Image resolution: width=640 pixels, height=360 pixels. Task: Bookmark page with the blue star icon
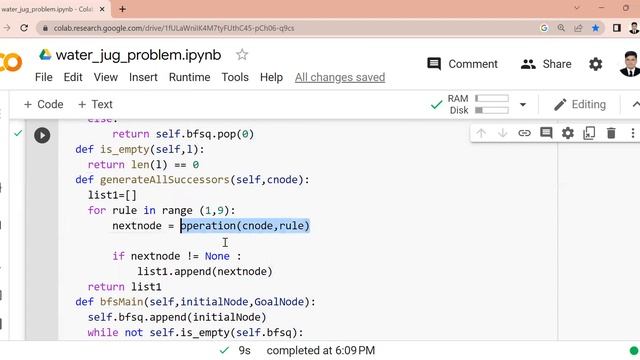pos(596,28)
